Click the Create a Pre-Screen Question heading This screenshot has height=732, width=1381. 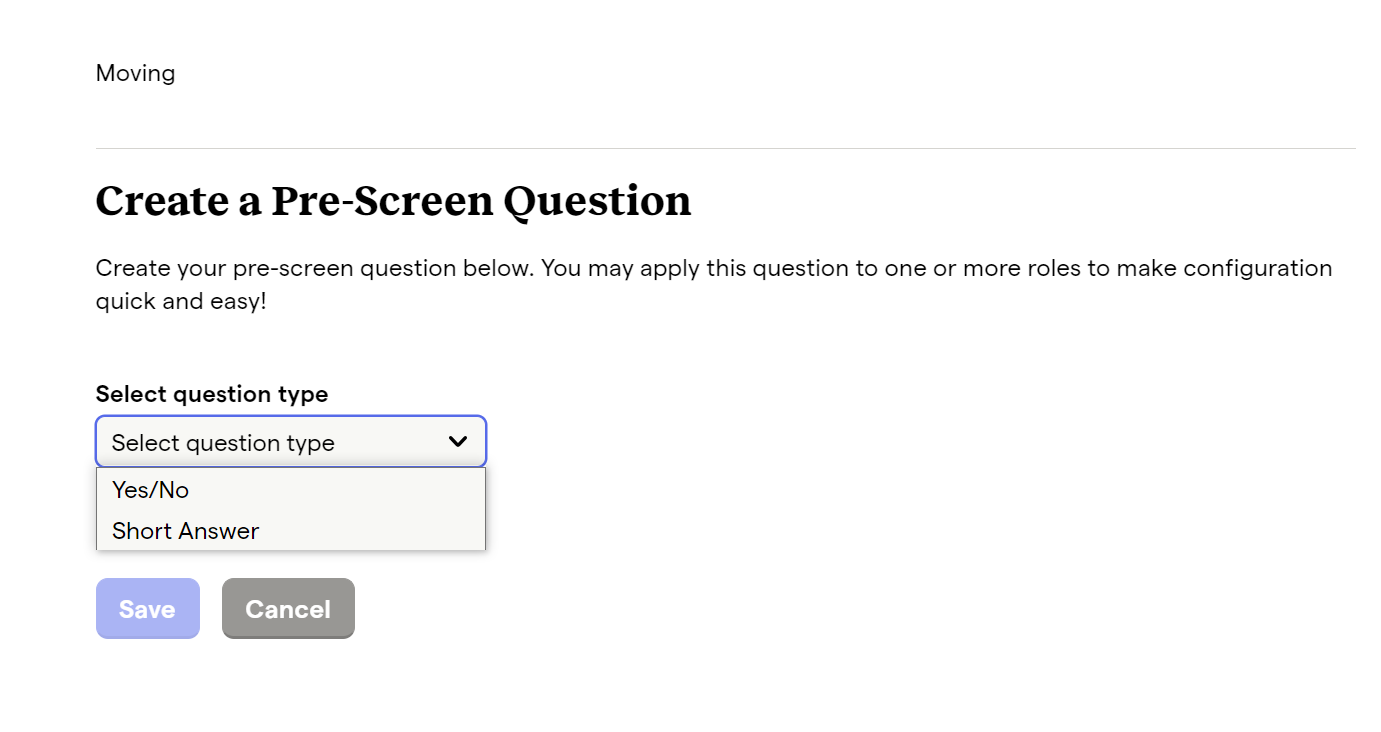click(393, 201)
